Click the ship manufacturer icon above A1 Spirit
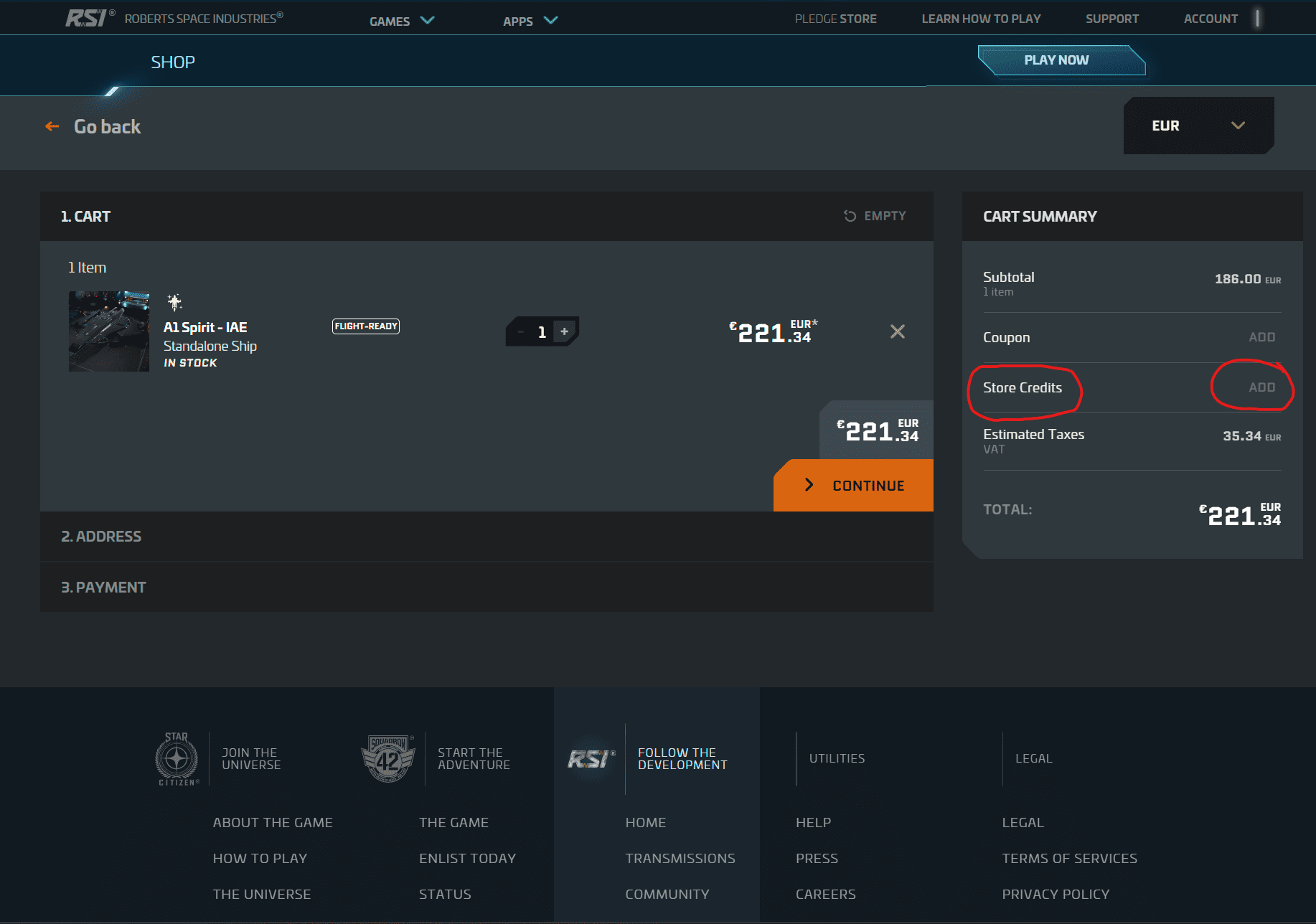 coord(174,302)
